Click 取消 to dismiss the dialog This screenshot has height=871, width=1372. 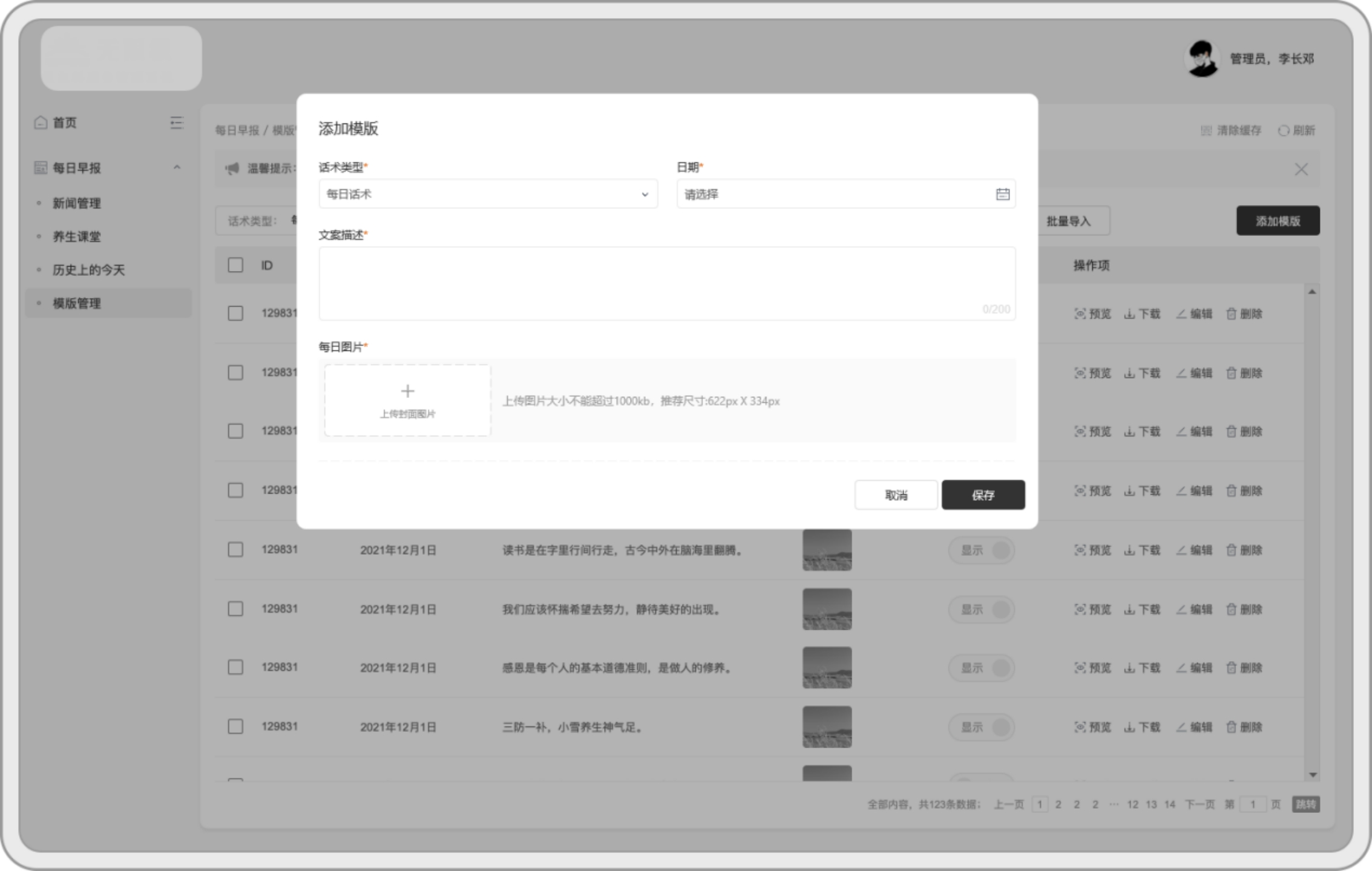pyautogui.click(x=896, y=495)
